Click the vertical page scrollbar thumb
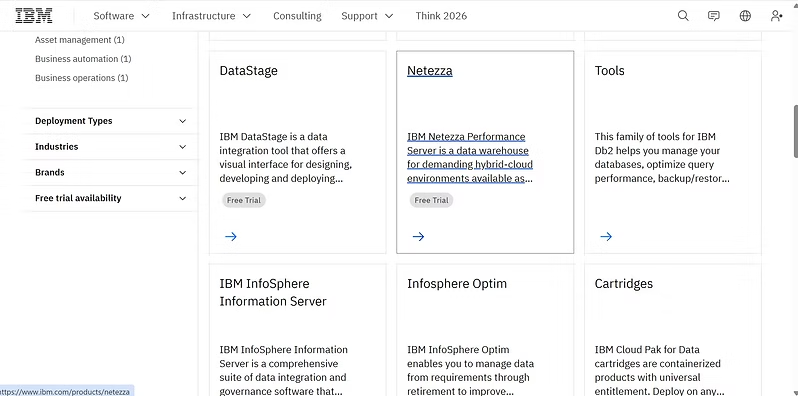Image resolution: width=798 pixels, height=396 pixels. [795, 132]
